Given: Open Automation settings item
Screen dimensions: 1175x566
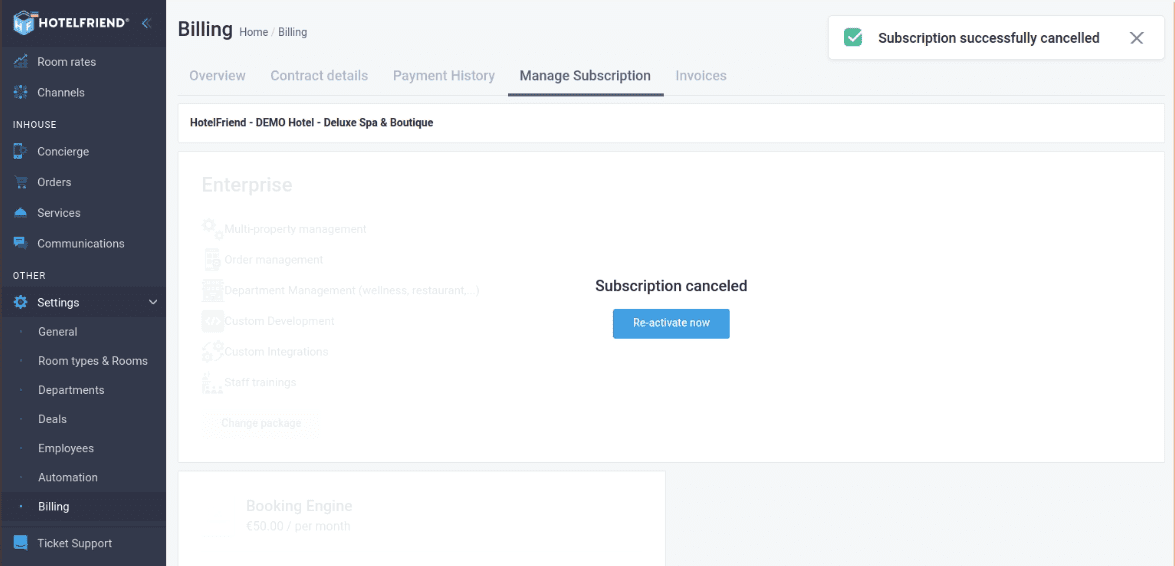Looking at the screenshot, I should [68, 478].
